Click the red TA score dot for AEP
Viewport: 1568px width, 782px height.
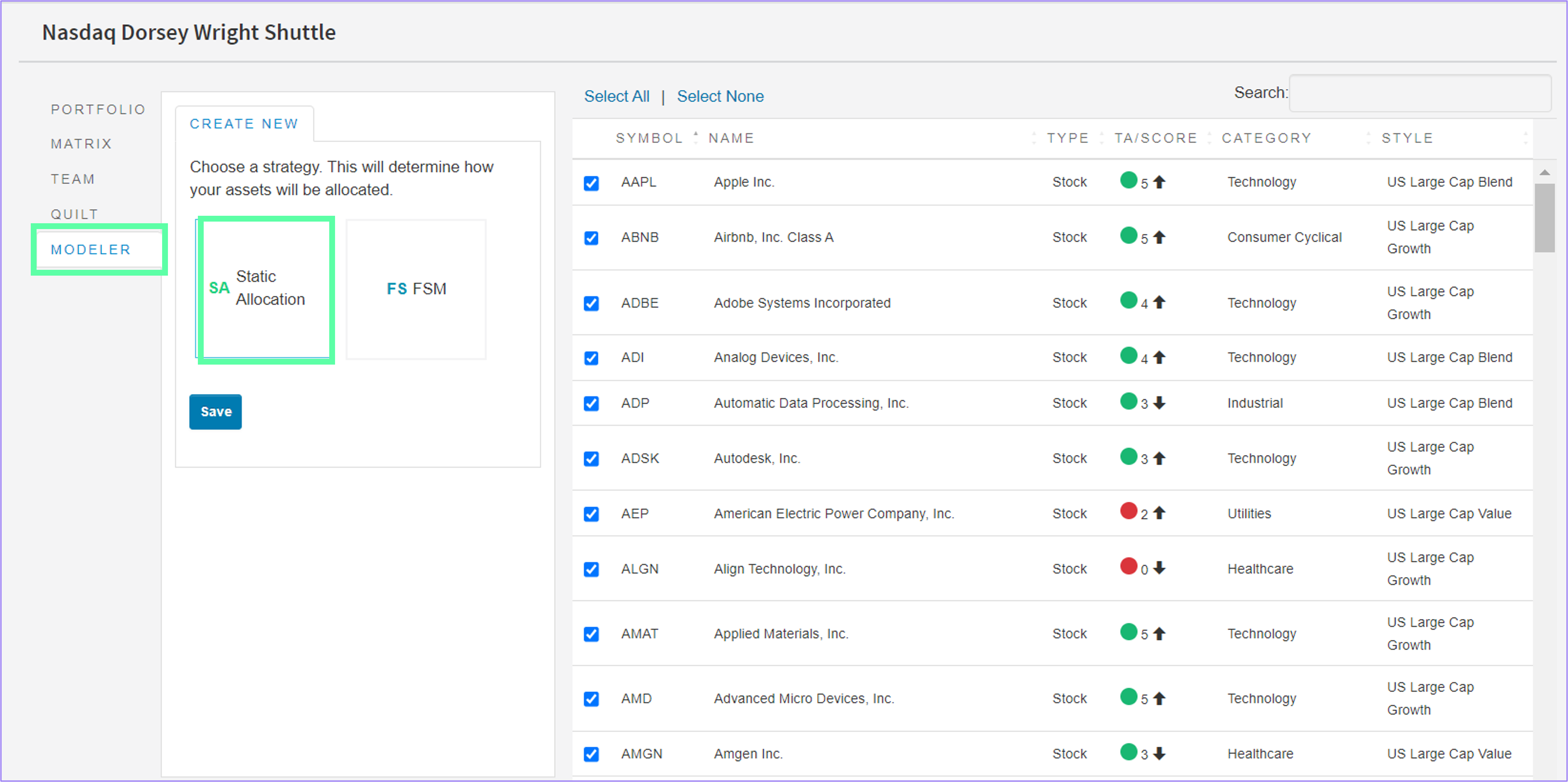(x=1129, y=511)
